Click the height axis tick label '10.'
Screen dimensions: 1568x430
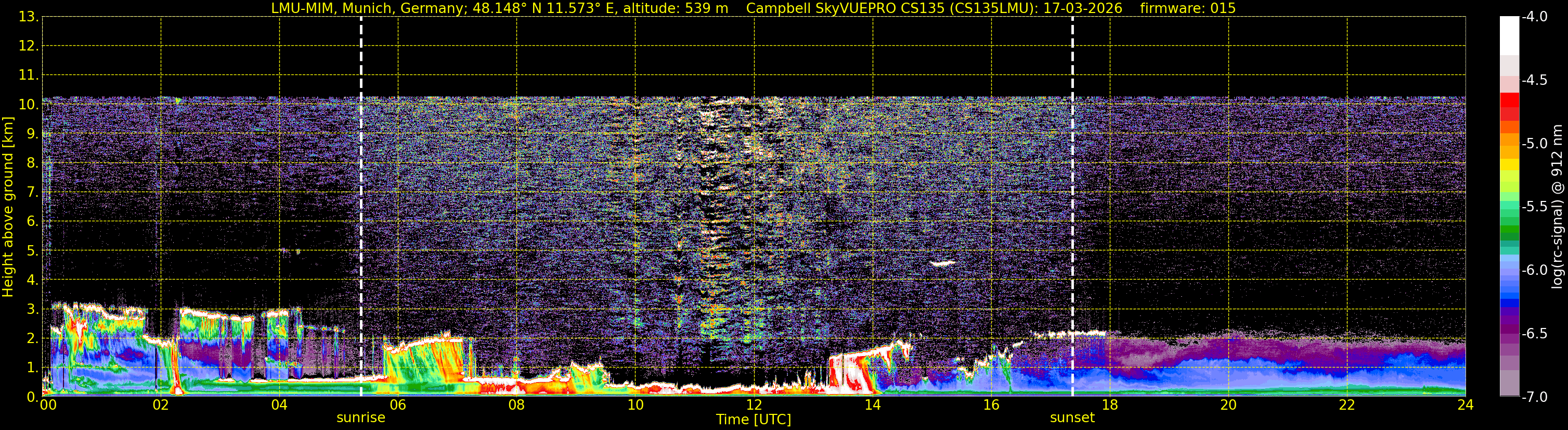point(29,105)
